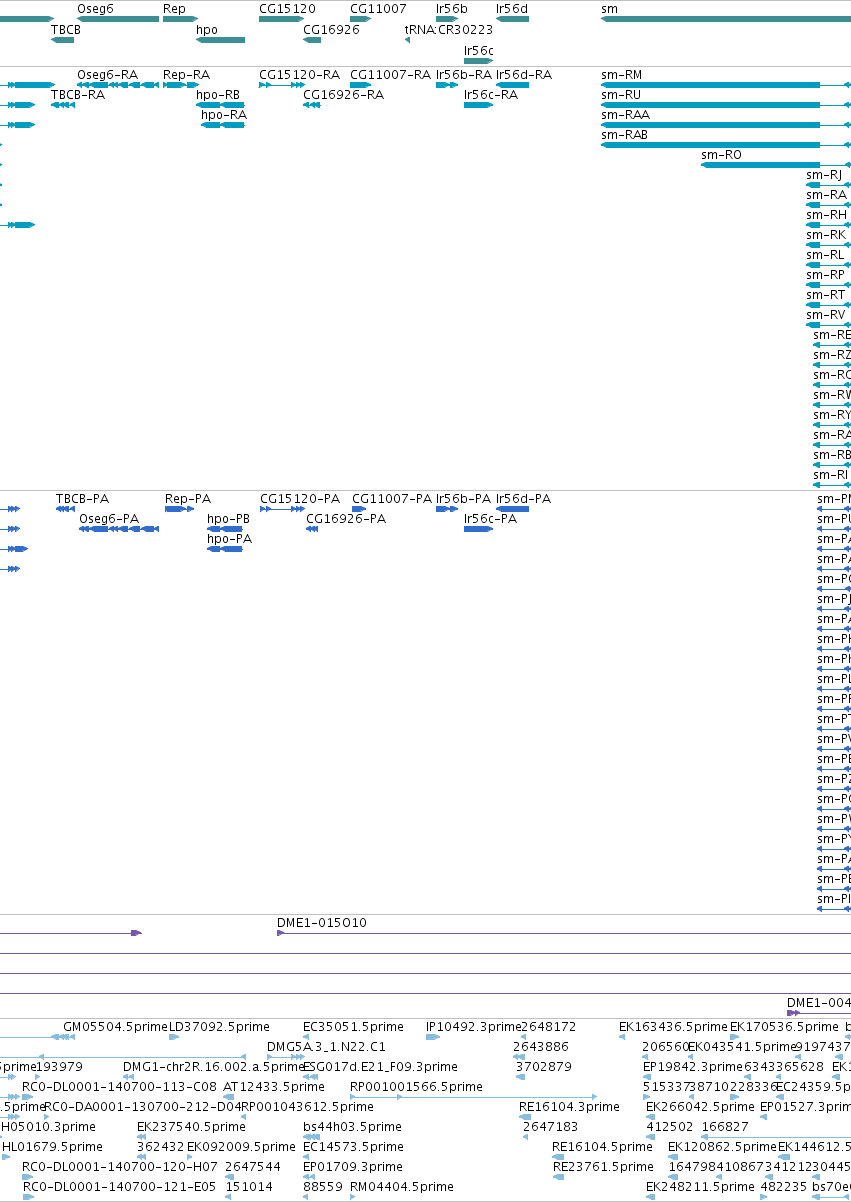This screenshot has width=851, height=1202.
Task: Click the RE23761.5prime EST label
Action: coord(604,1166)
